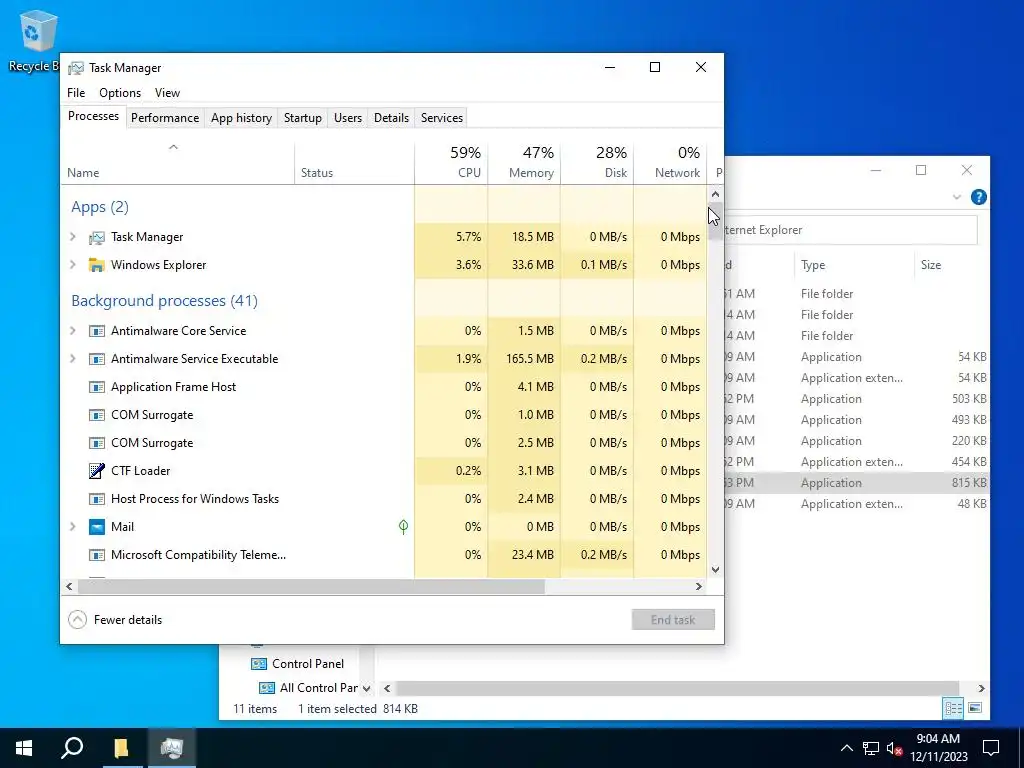Switch to the Startup tab
This screenshot has width=1024, height=768.
302,118
